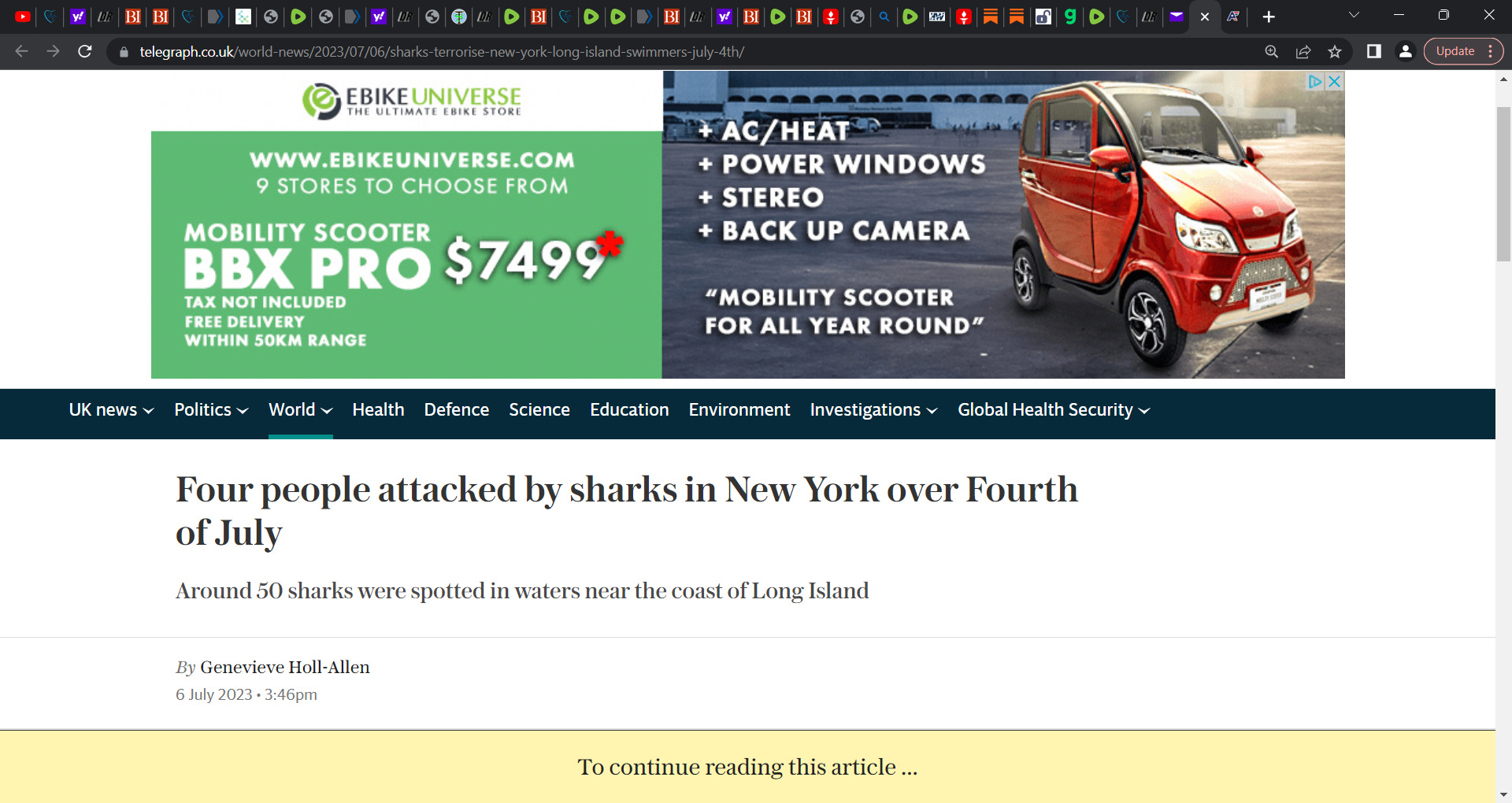Screen dimensions: 1512x803
Task: Open the tab with the AF favicon
Action: coord(1233,17)
